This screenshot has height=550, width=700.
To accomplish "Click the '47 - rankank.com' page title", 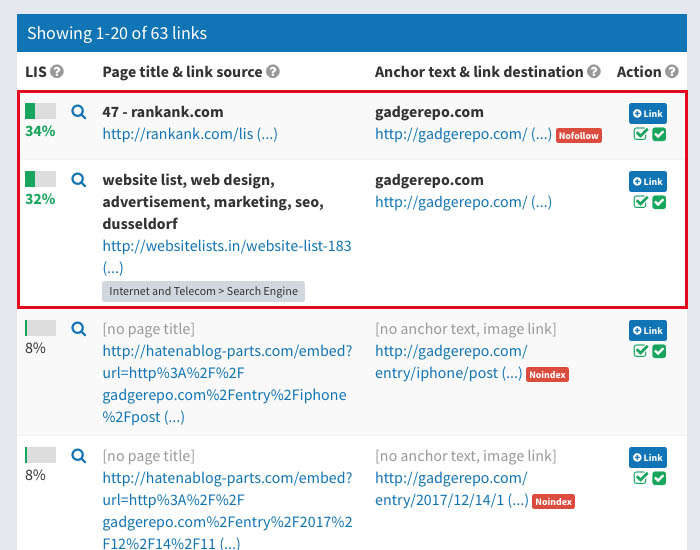I will [163, 112].
